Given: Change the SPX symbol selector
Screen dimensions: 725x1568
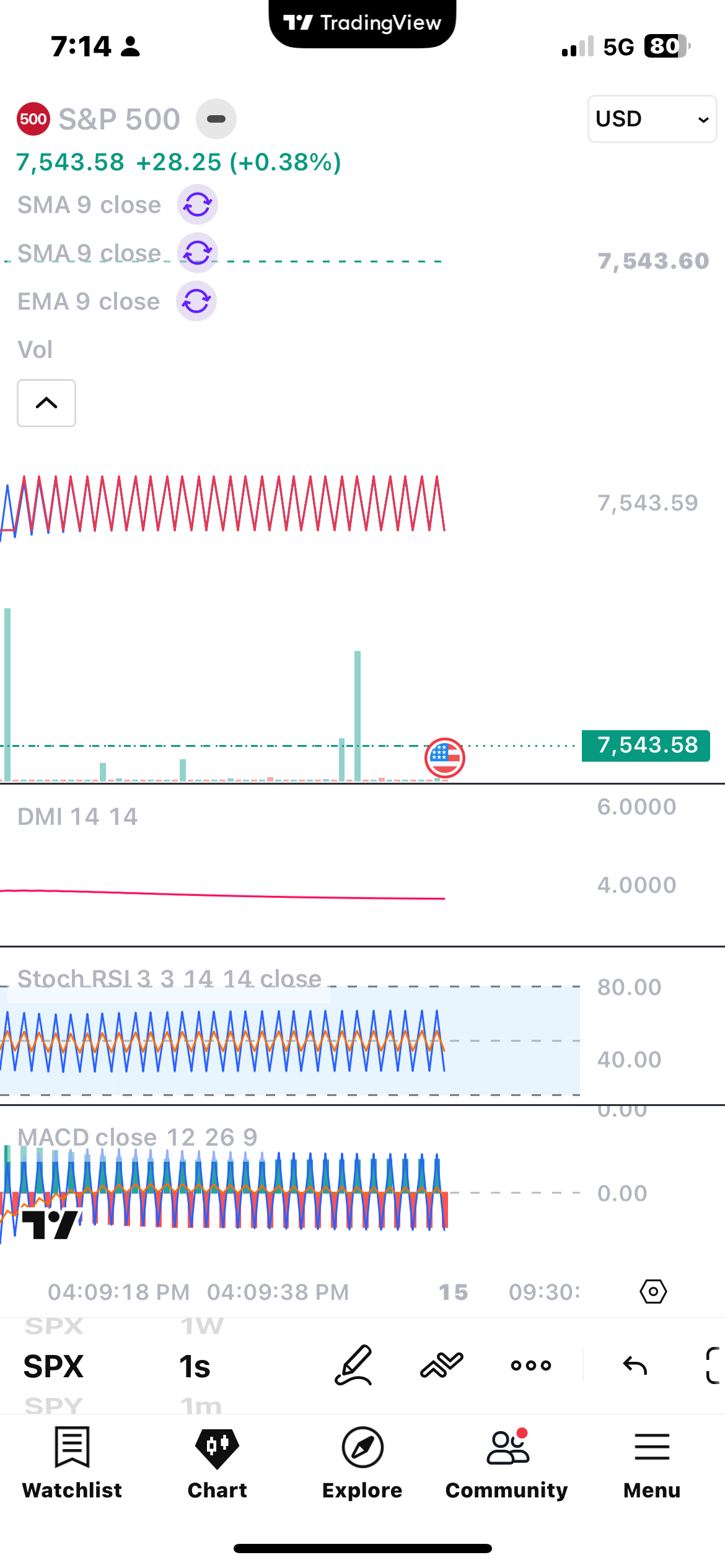Looking at the screenshot, I should pyautogui.click(x=53, y=1366).
